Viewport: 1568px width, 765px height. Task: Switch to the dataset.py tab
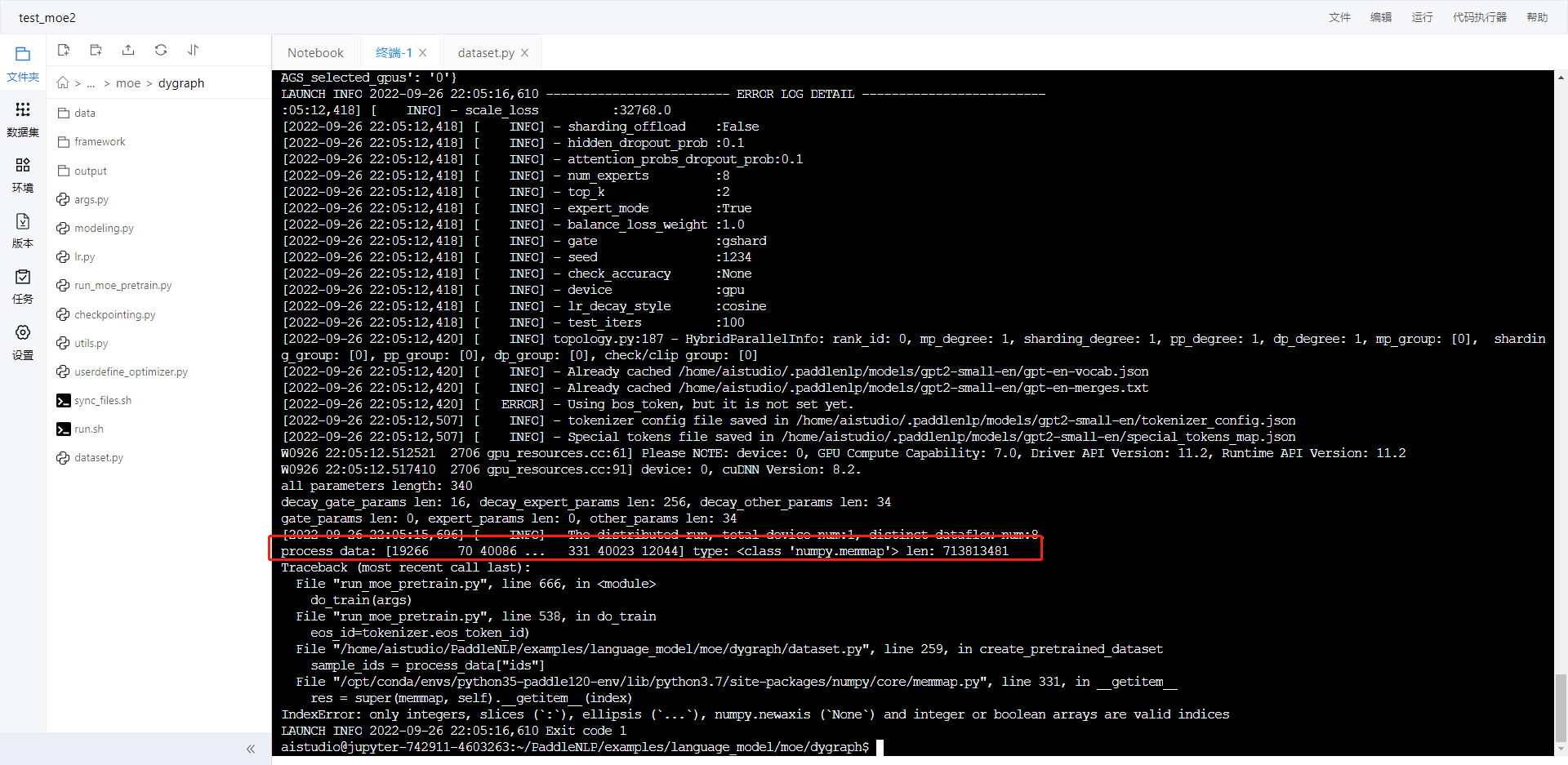pyautogui.click(x=487, y=52)
